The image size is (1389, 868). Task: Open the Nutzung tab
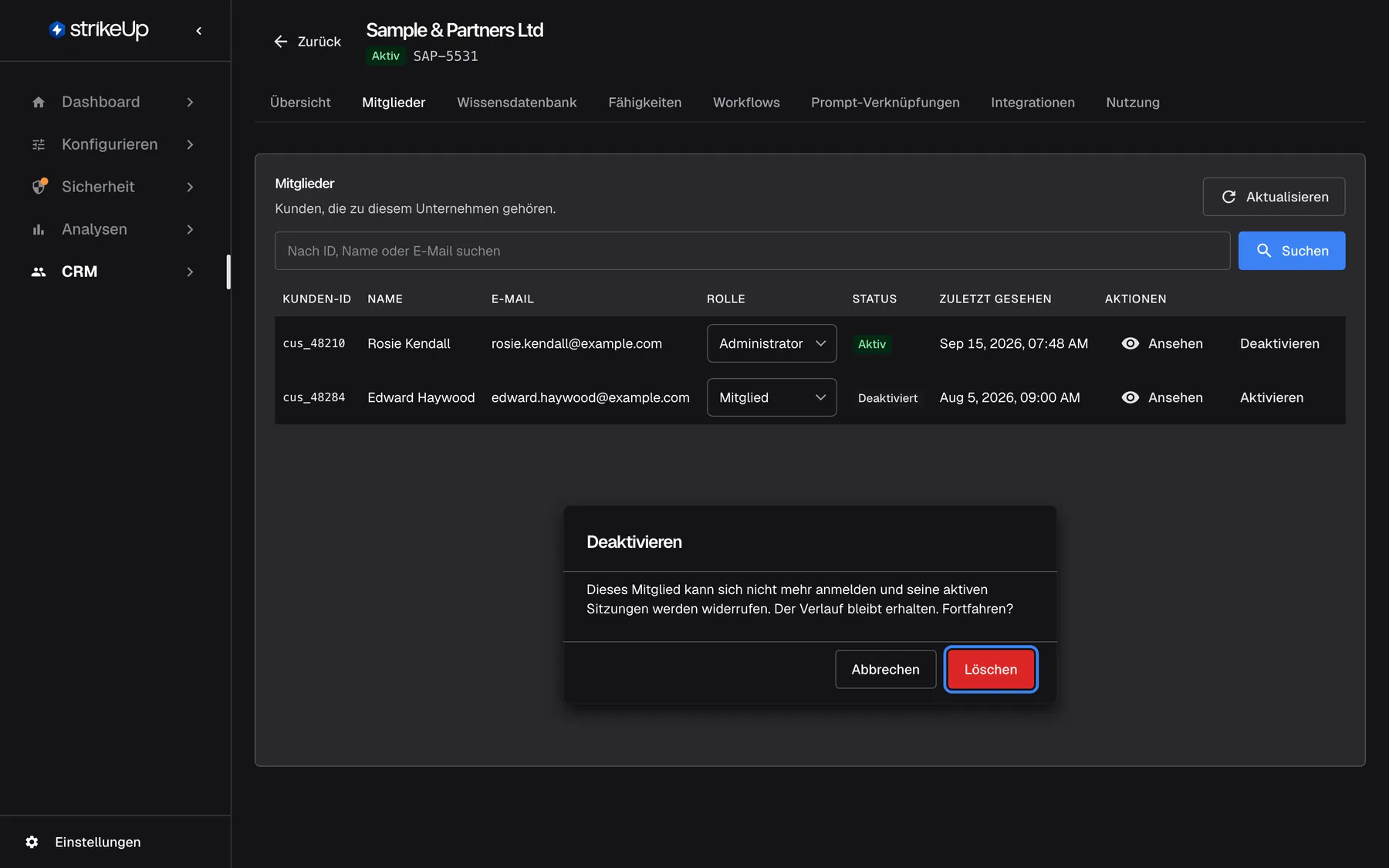coord(1133,103)
